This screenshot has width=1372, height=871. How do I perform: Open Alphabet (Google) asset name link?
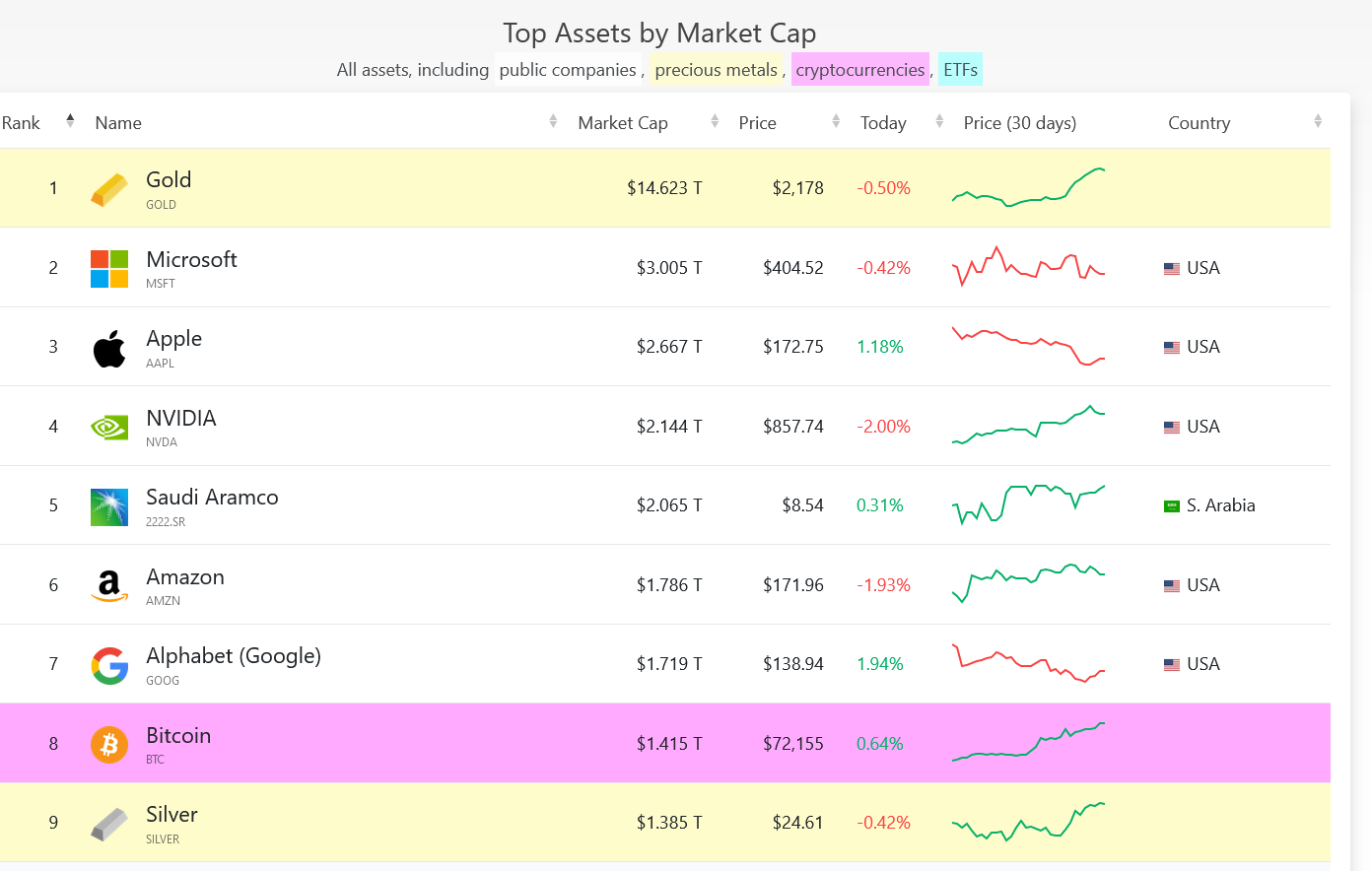tap(234, 656)
